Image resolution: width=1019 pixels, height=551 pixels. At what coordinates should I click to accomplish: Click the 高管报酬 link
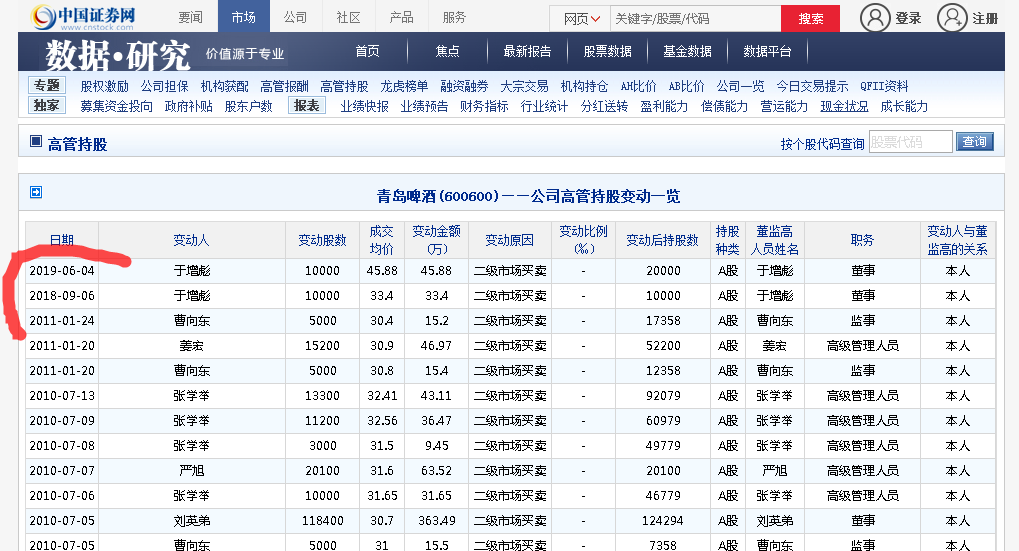pyautogui.click(x=284, y=86)
